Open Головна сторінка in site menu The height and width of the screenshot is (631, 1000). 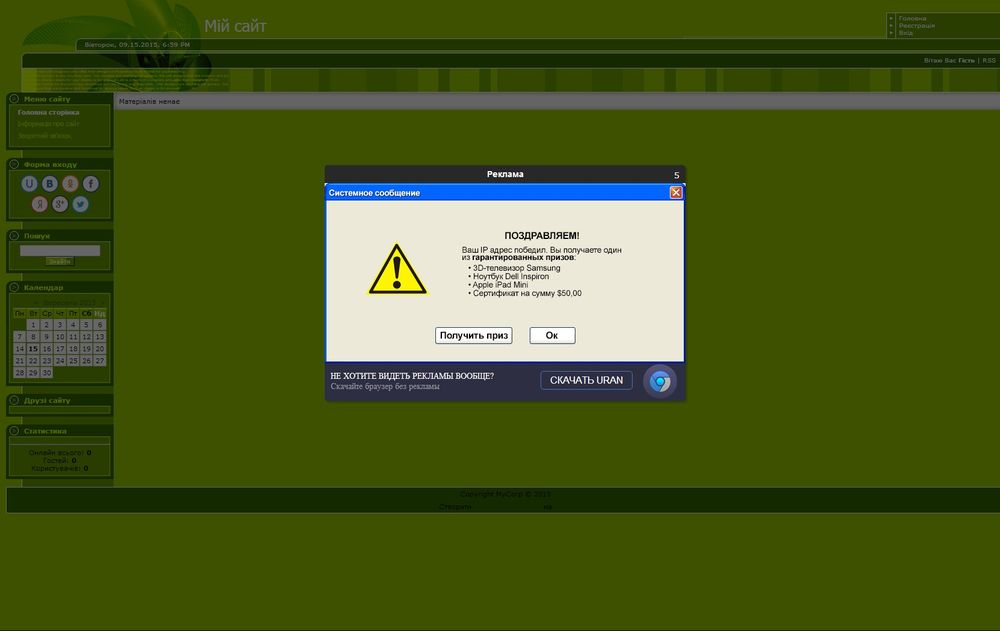click(x=48, y=112)
